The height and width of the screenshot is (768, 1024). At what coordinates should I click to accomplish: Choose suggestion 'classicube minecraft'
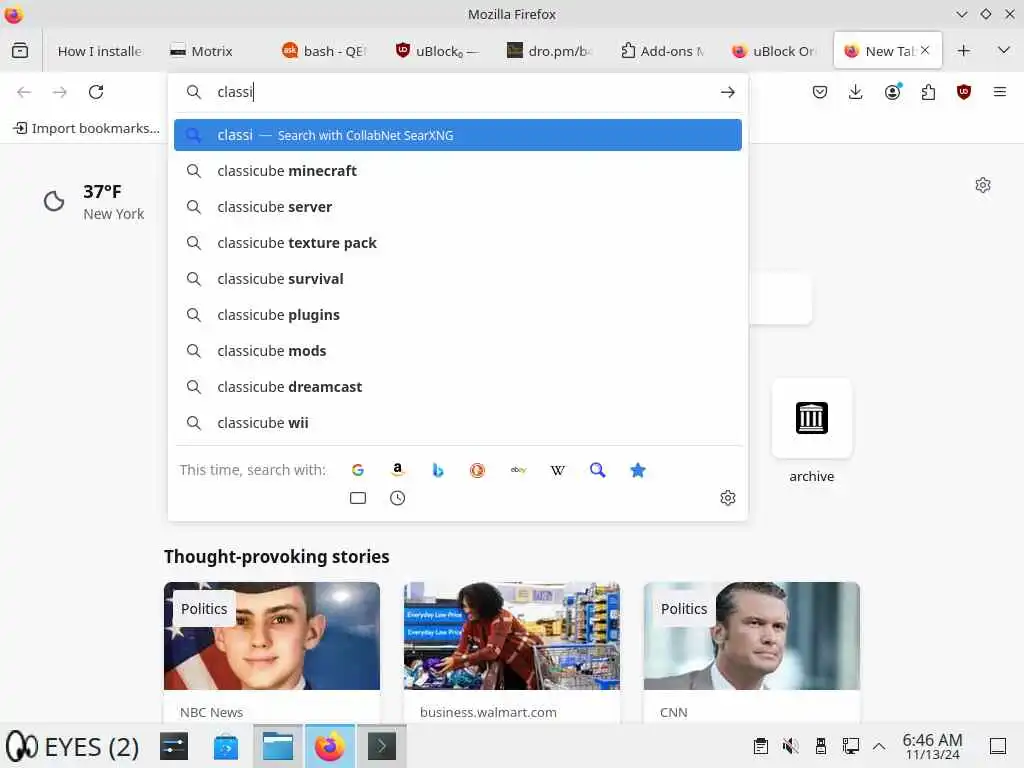tap(458, 171)
